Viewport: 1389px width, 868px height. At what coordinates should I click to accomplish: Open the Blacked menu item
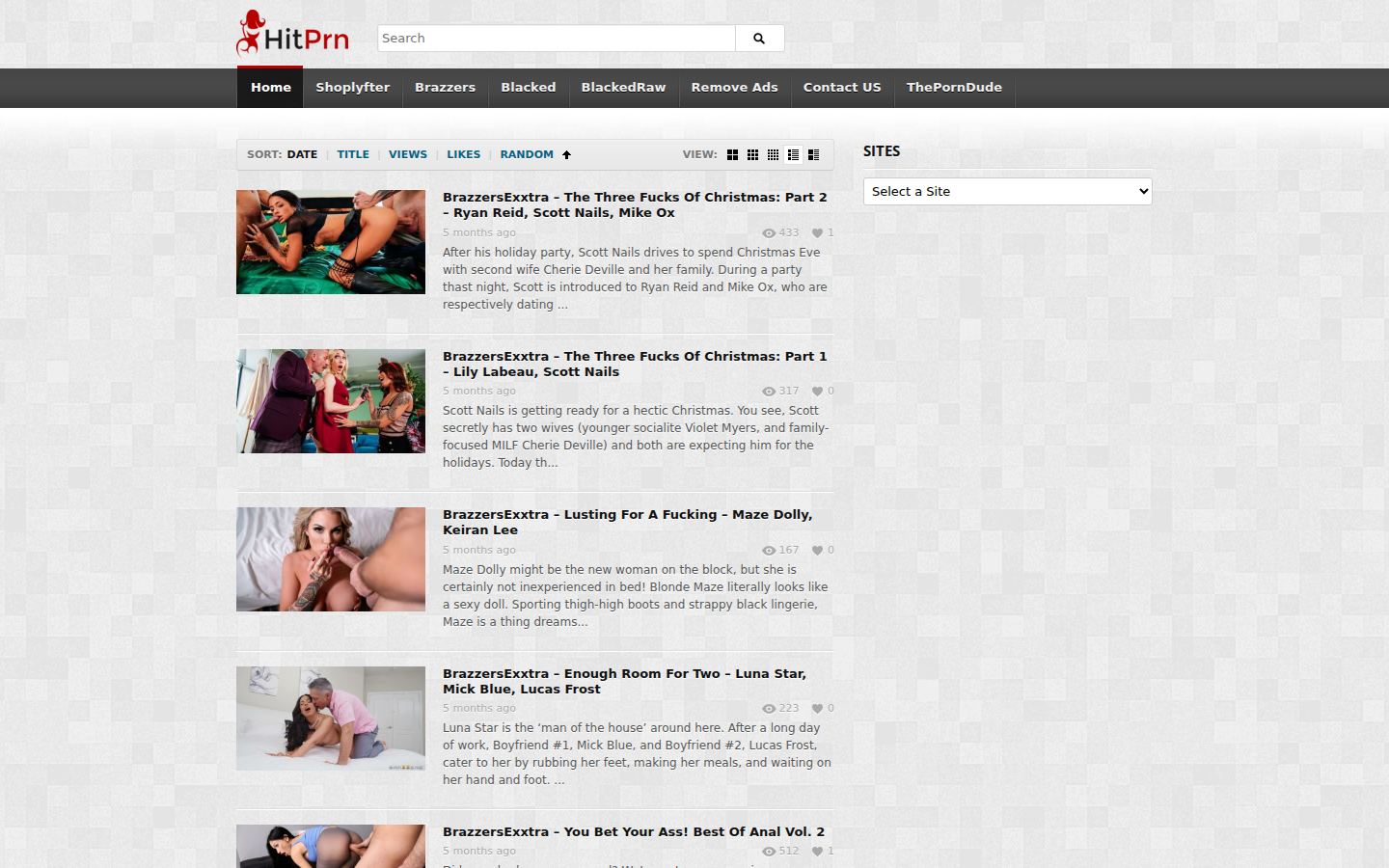[x=528, y=87]
